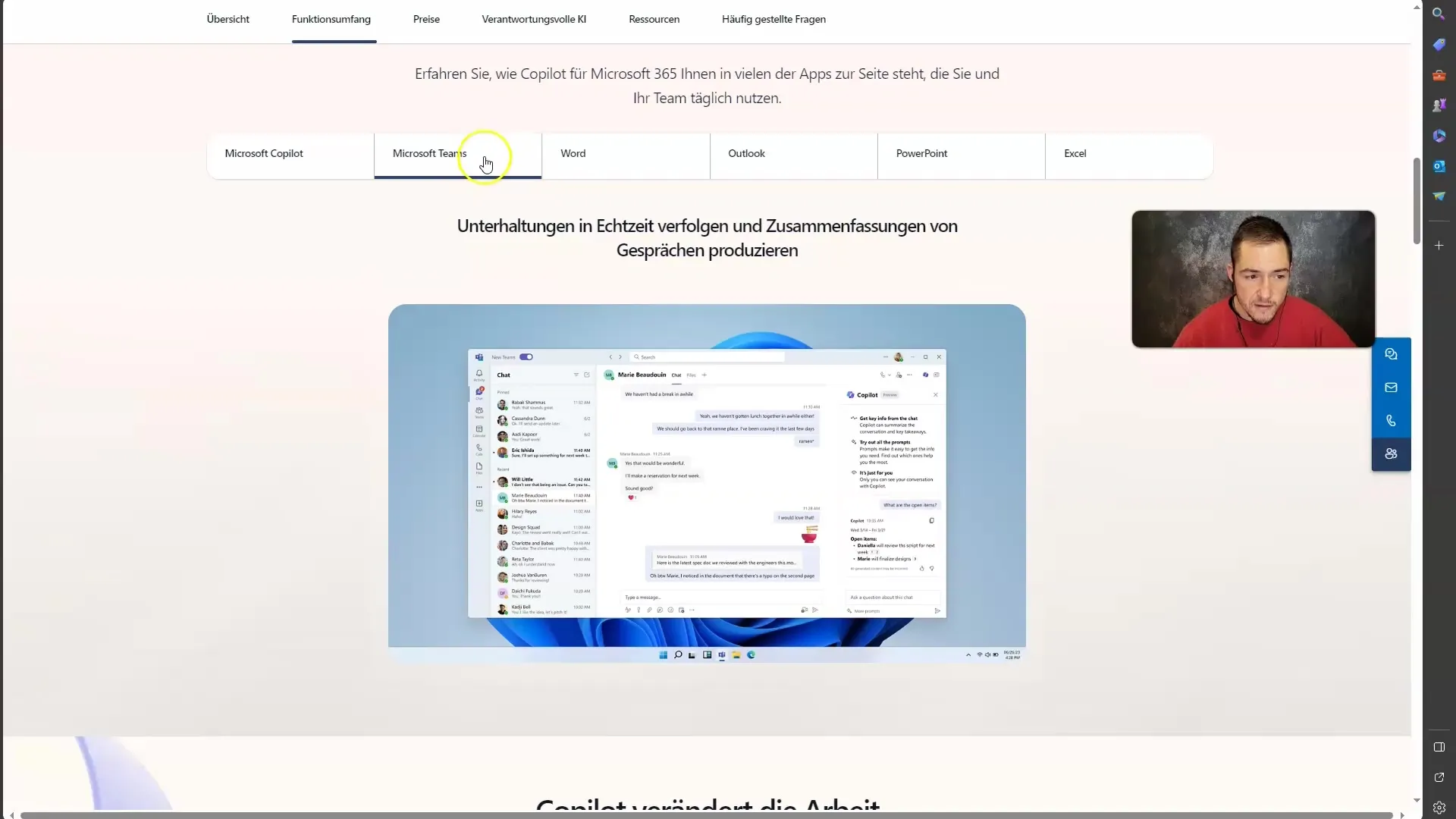Screen dimensions: 1456x819
Task: Click the 'Erfahren Sie, wie Copilot' intro text
Action: coord(707,86)
